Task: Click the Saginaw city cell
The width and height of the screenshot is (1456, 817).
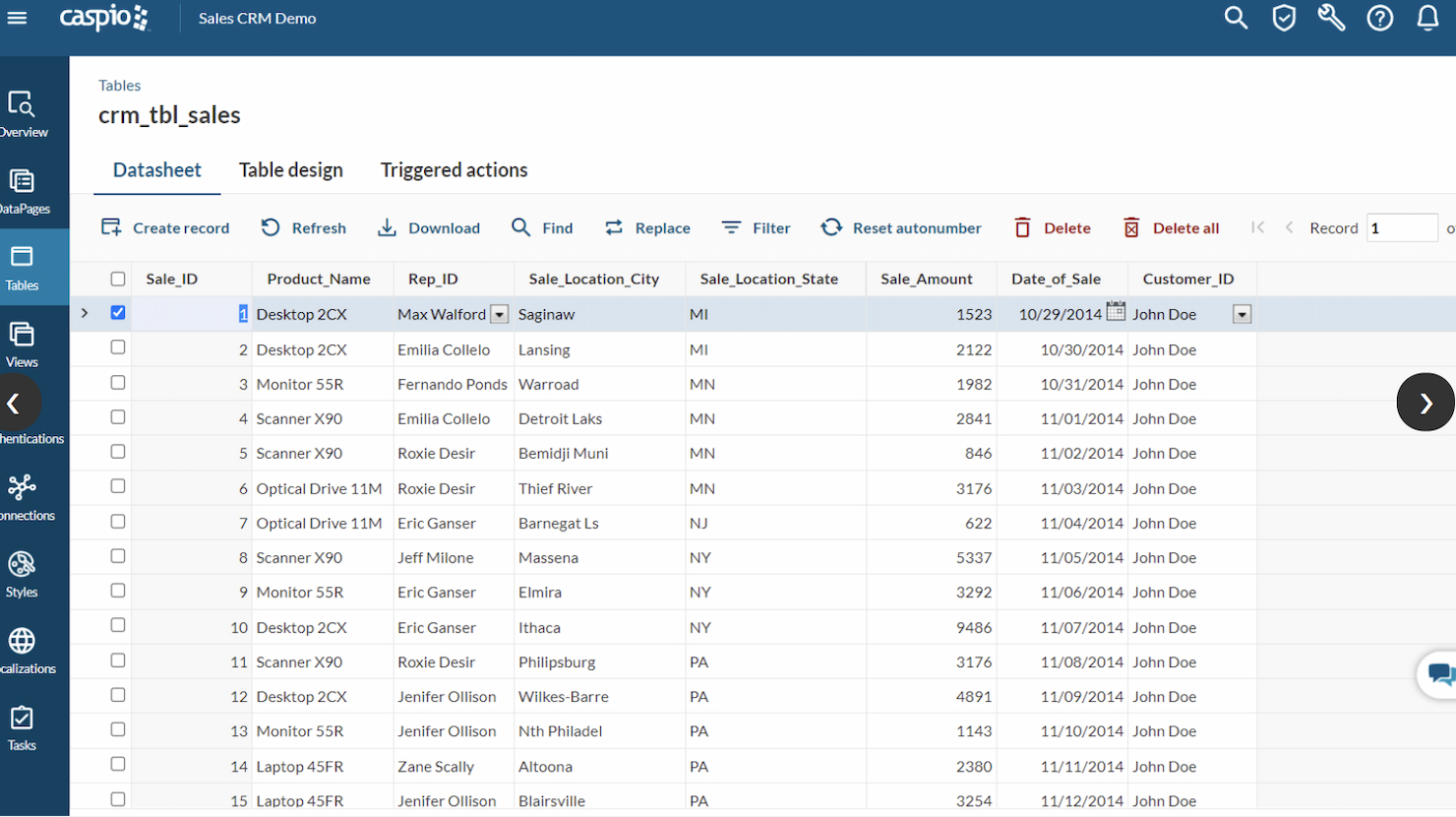Action: [600, 314]
